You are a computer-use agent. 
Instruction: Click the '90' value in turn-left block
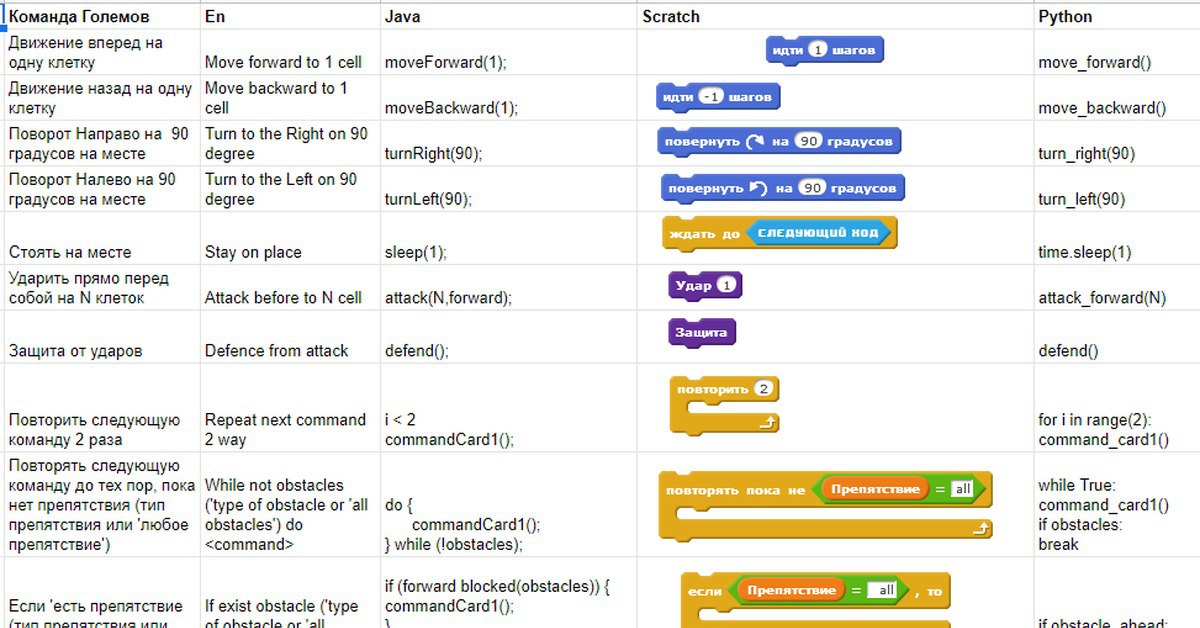[x=813, y=188]
